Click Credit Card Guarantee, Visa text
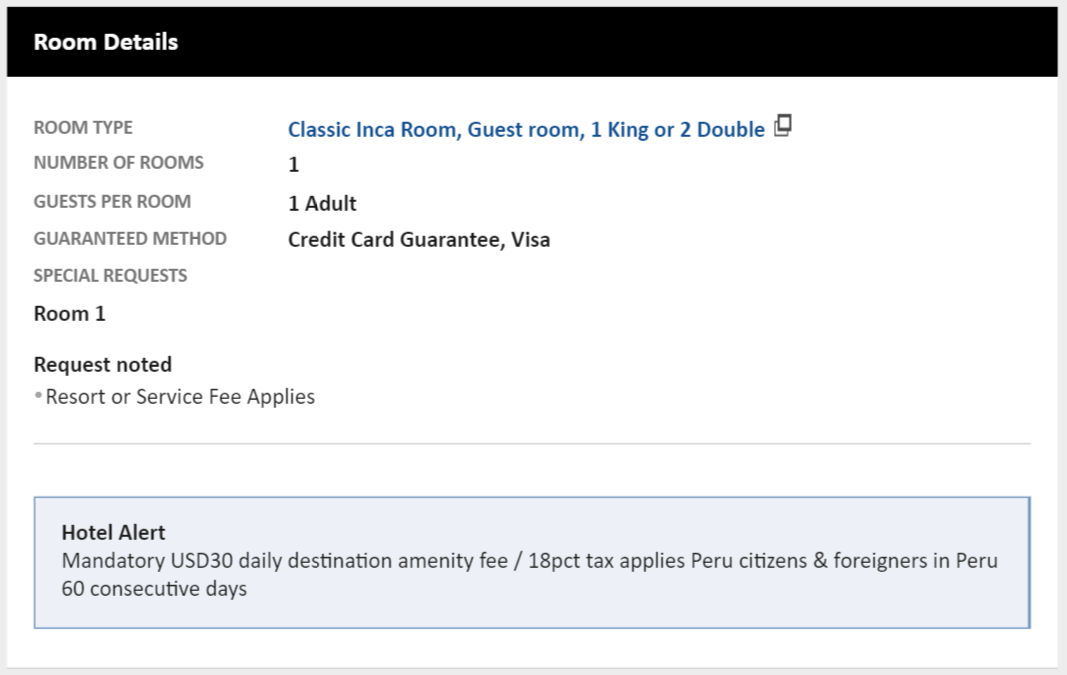1067x675 pixels. click(419, 240)
